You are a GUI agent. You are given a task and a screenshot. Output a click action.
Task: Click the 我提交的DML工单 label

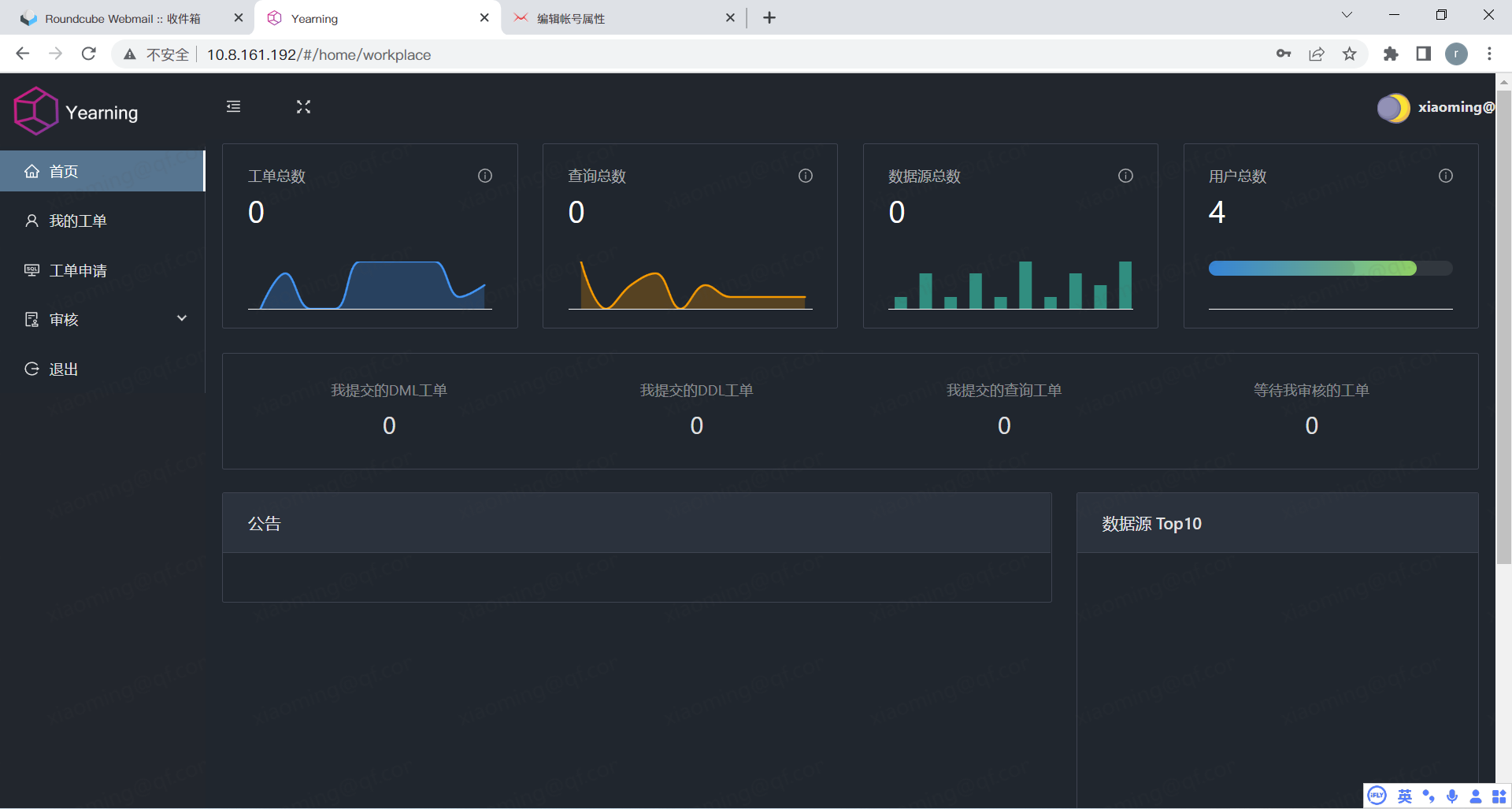(x=389, y=390)
